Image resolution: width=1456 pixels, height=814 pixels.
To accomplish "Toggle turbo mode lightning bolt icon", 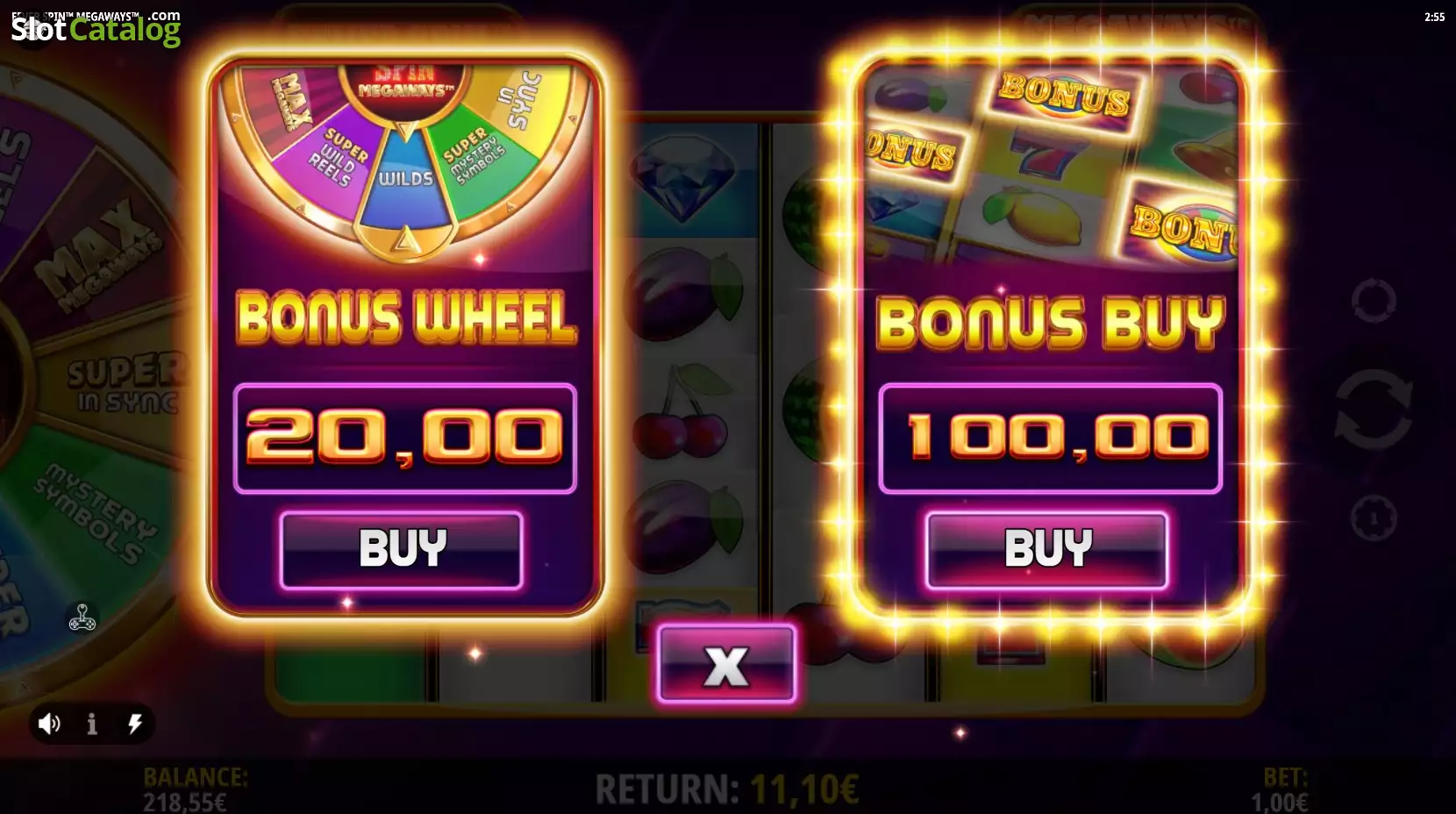I will point(135,724).
